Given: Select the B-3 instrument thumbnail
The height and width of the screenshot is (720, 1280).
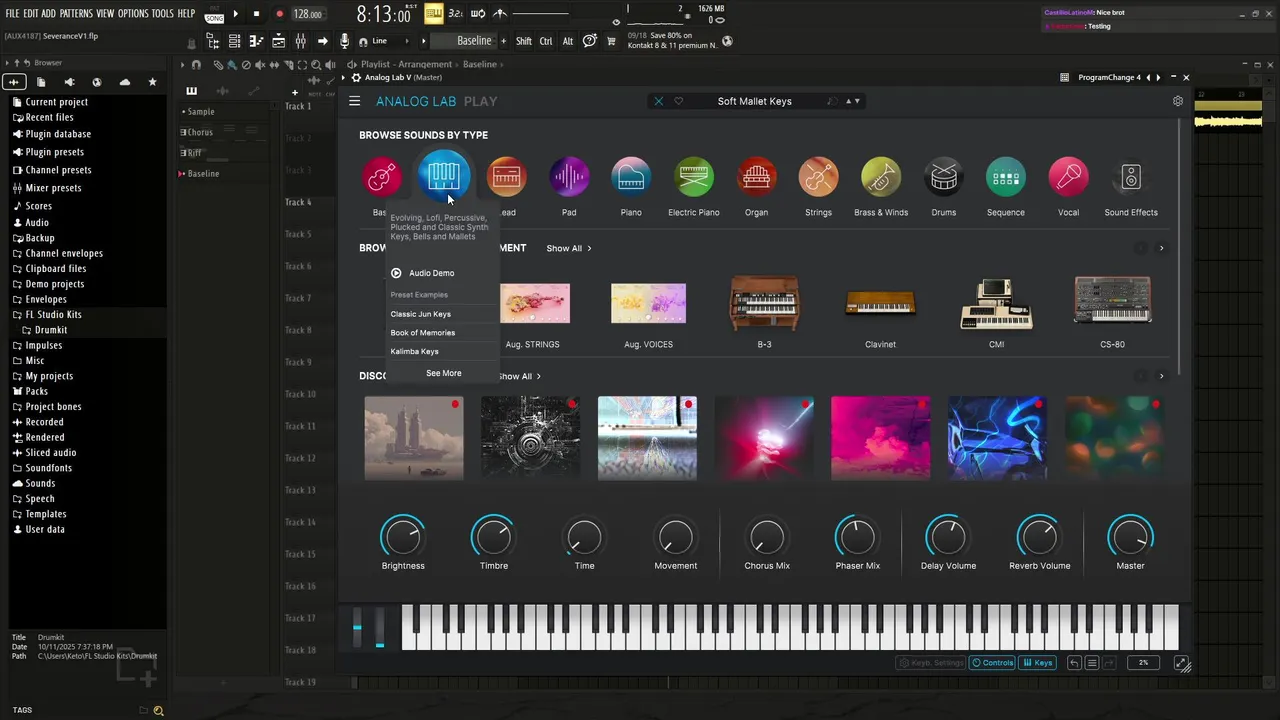Looking at the screenshot, I should point(764,303).
